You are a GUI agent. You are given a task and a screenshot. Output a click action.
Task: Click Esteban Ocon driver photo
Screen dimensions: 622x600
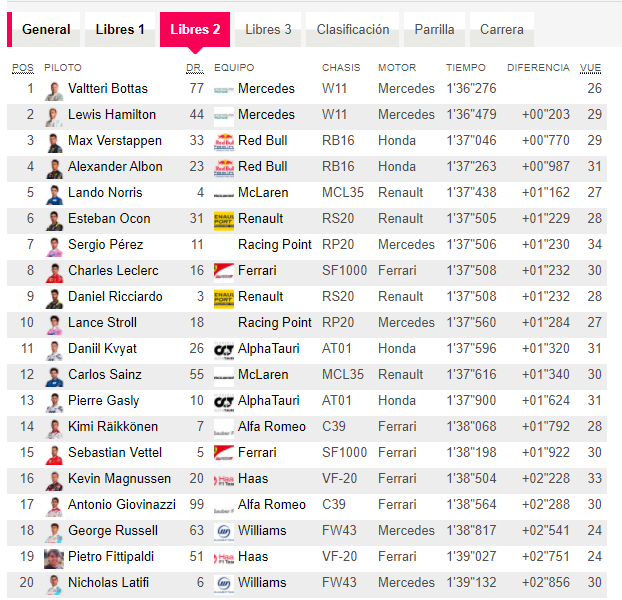pos(54,221)
